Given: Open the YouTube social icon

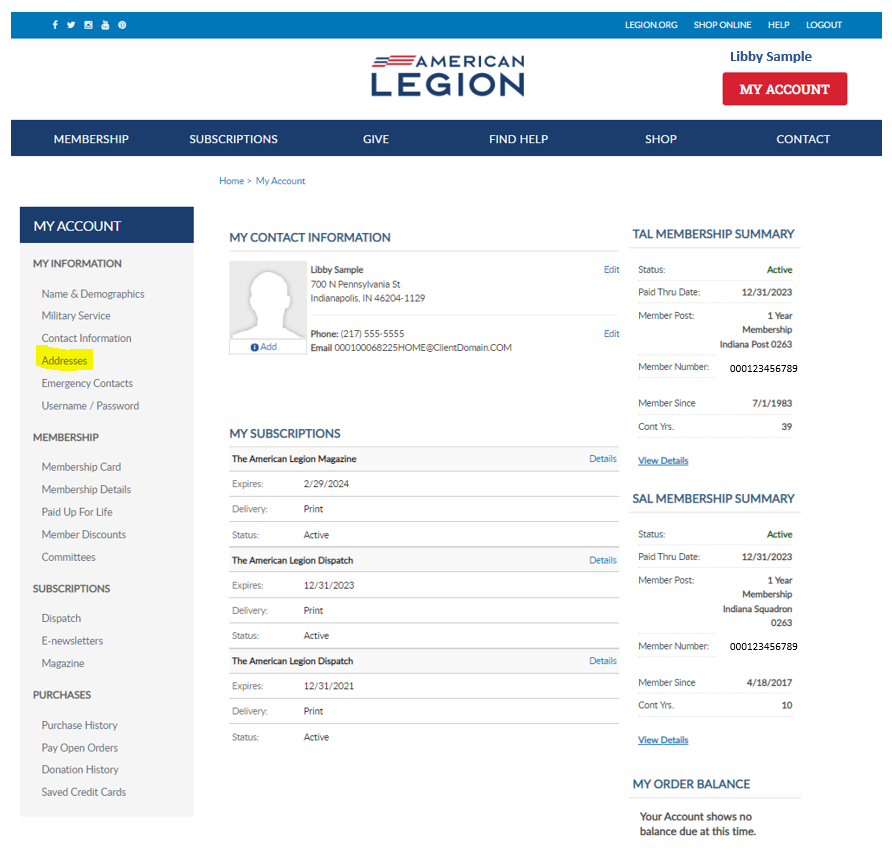Looking at the screenshot, I should pos(105,24).
